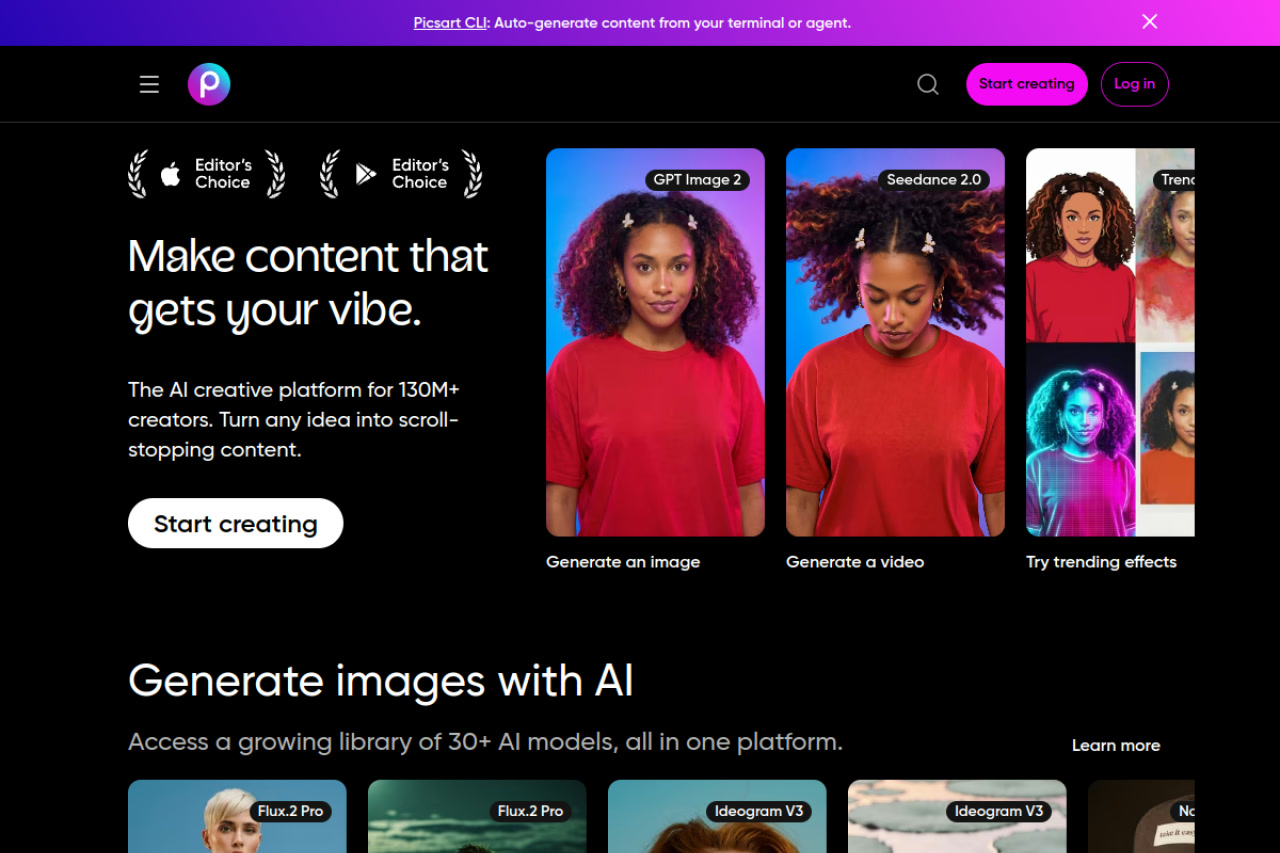1280x853 pixels.
Task: Click the pink Start creating header button
Action: [x=1026, y=84]
